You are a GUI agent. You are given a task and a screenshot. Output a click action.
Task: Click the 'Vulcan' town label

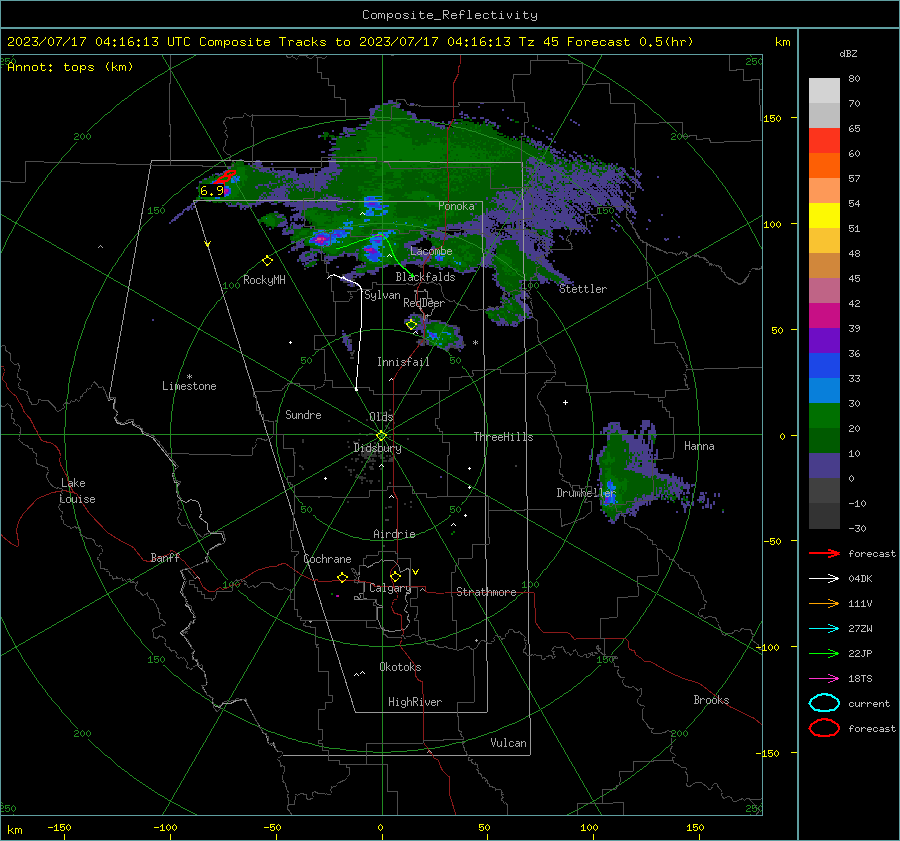508,743
